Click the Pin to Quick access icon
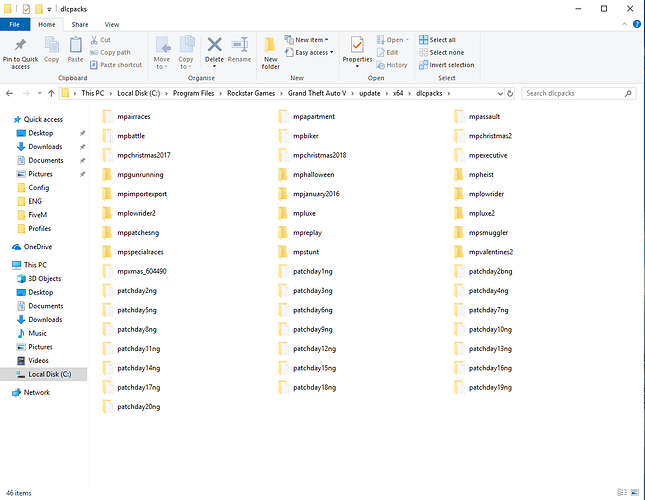Viewport: 645px width, 500px height. point(20,44)
